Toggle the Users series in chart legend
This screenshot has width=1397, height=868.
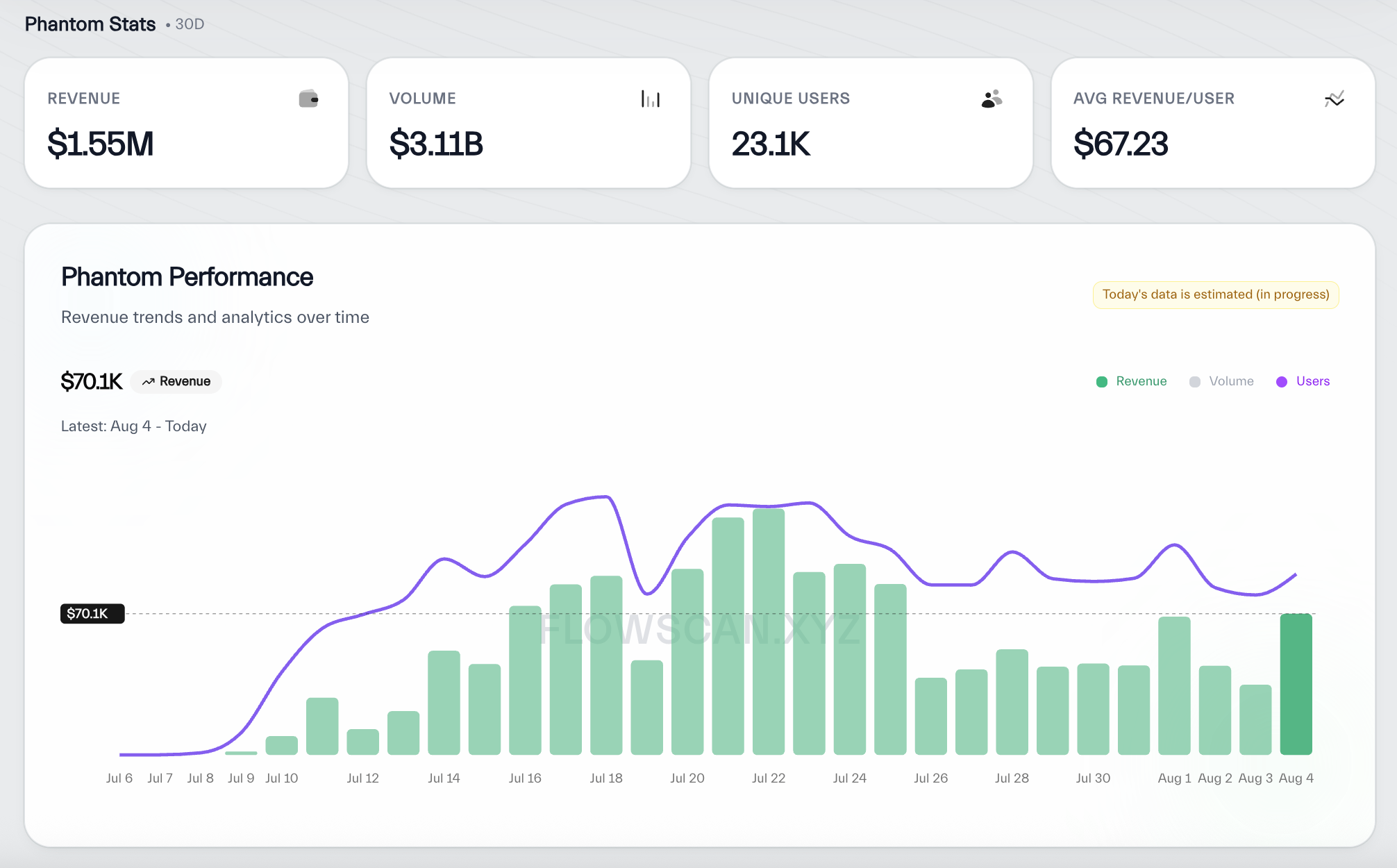pyautogui.click(x=1312, y=381)
